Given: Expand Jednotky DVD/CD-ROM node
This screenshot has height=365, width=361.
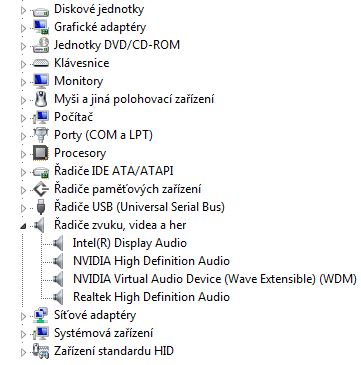Looking at the screenshot, I should (23, 46).
